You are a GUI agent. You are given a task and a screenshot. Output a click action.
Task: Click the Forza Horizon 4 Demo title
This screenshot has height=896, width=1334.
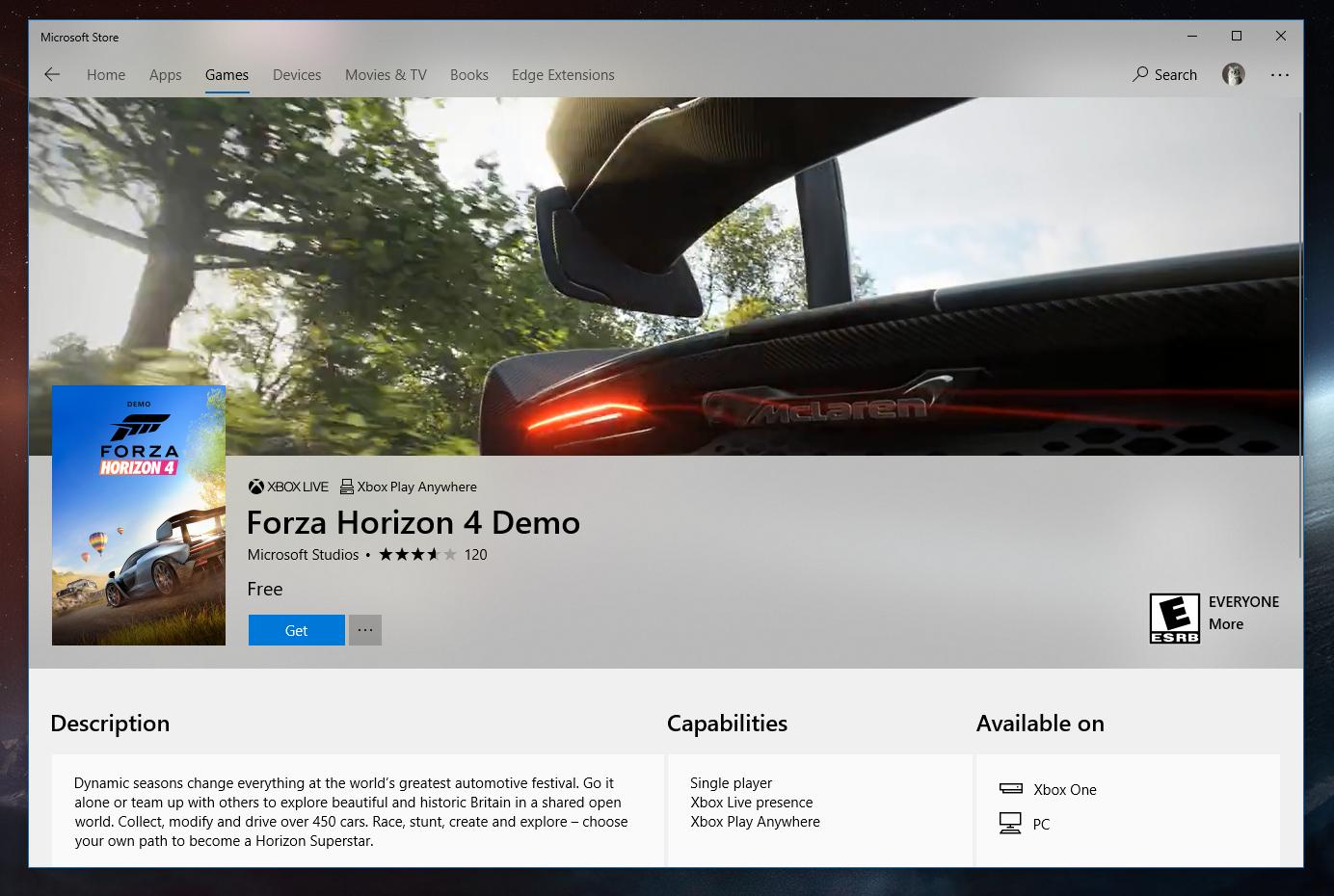(414, 522)
